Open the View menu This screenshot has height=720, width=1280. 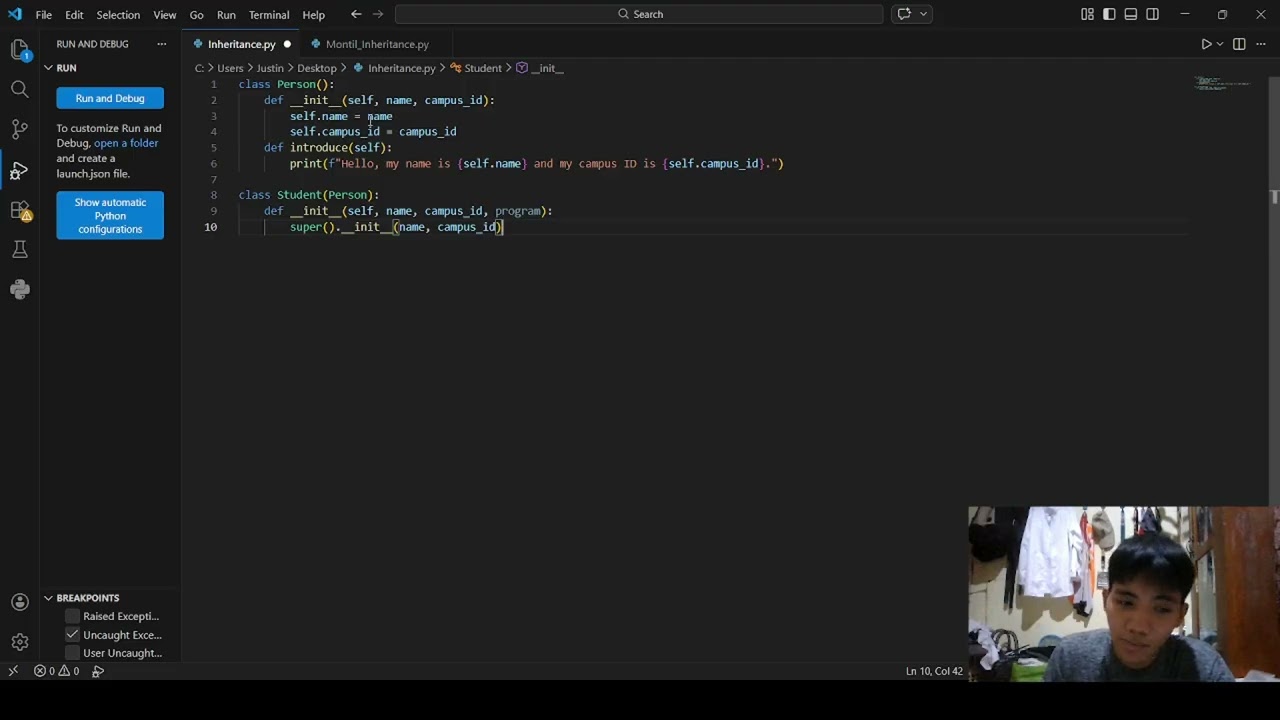(165, 14)
